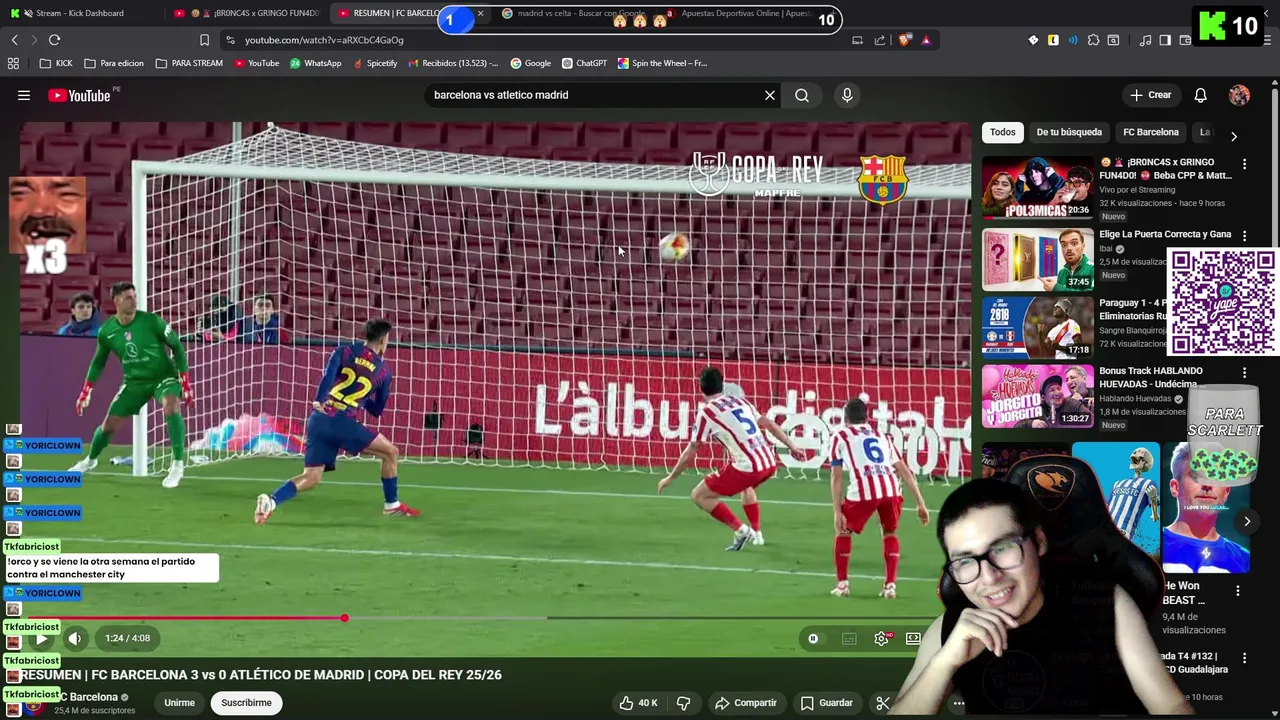The width and height of the screenshot is (1280, 720).
Task: Go back in the browser
Action: (x=14, y=40)
